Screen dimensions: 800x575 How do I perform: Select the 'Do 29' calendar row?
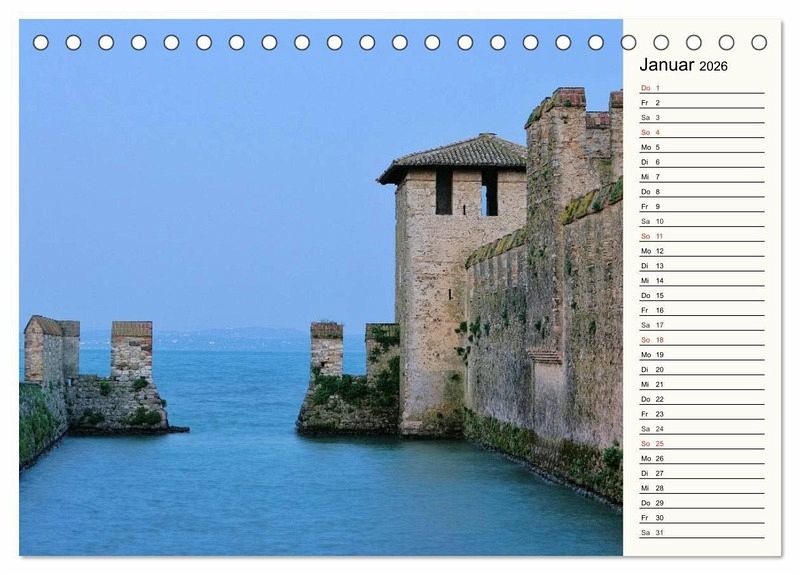[x=702, y=502]
